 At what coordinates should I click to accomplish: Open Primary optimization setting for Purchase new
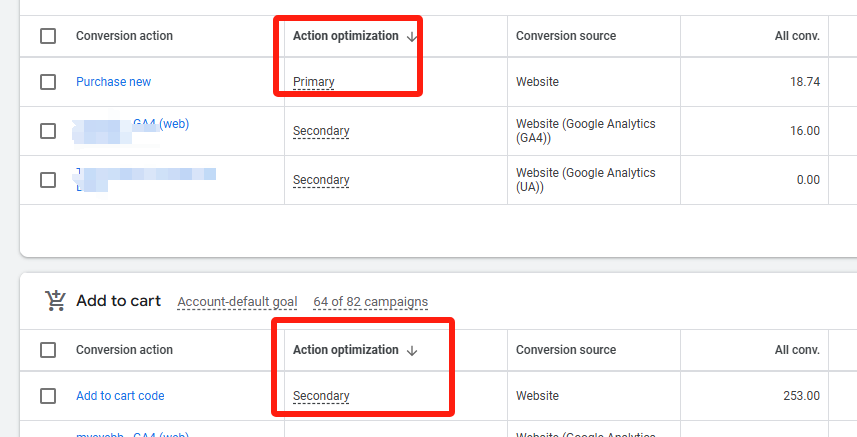[313, 82]
